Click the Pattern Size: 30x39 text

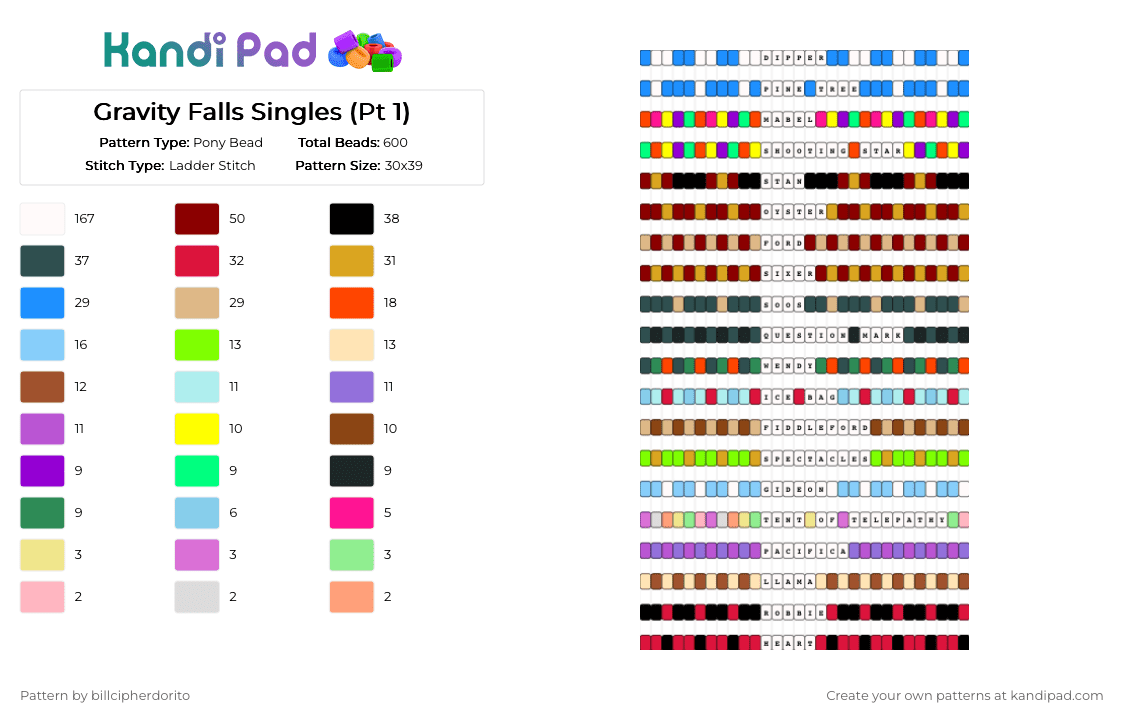358,166
